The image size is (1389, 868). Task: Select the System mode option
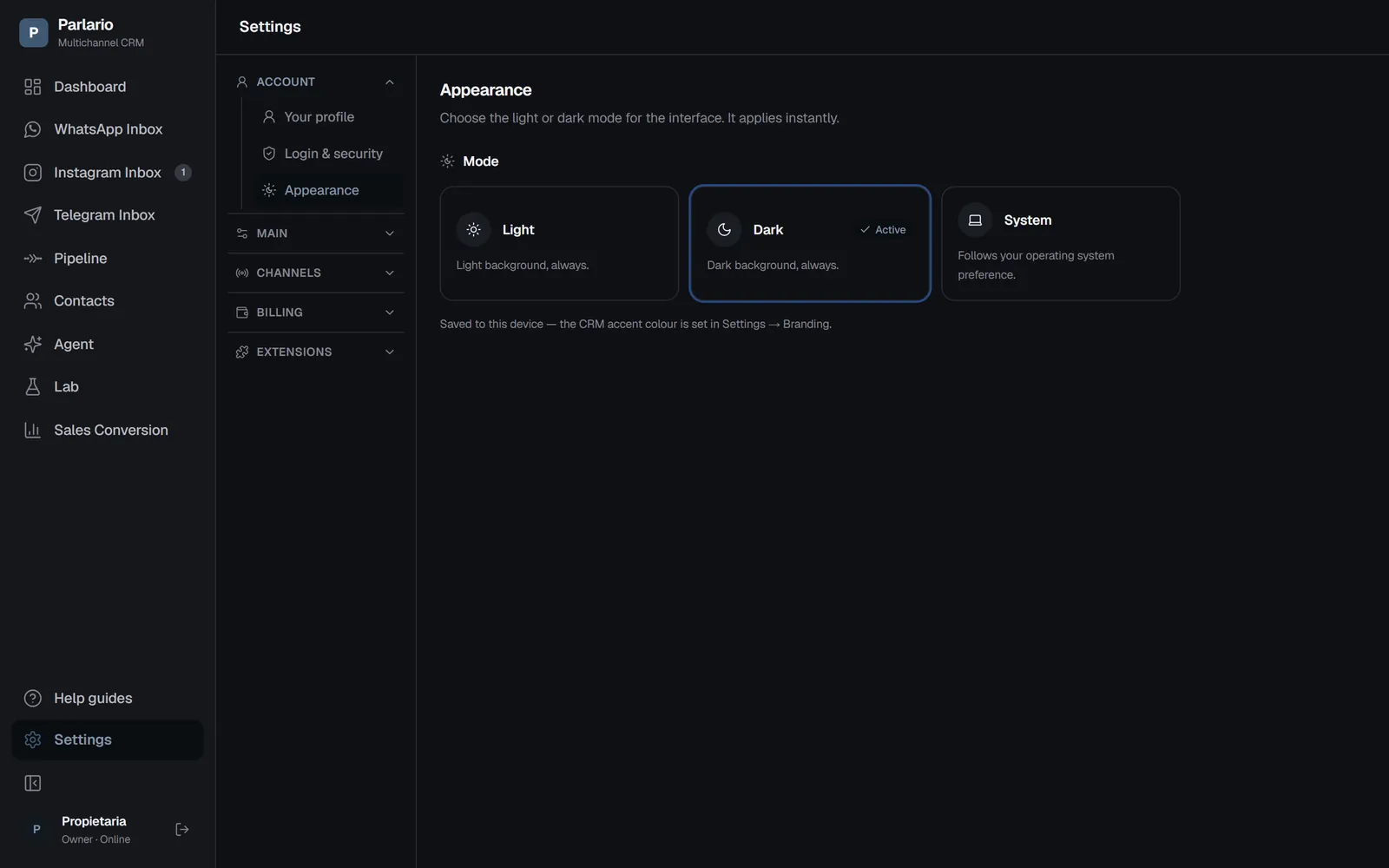1061,244
